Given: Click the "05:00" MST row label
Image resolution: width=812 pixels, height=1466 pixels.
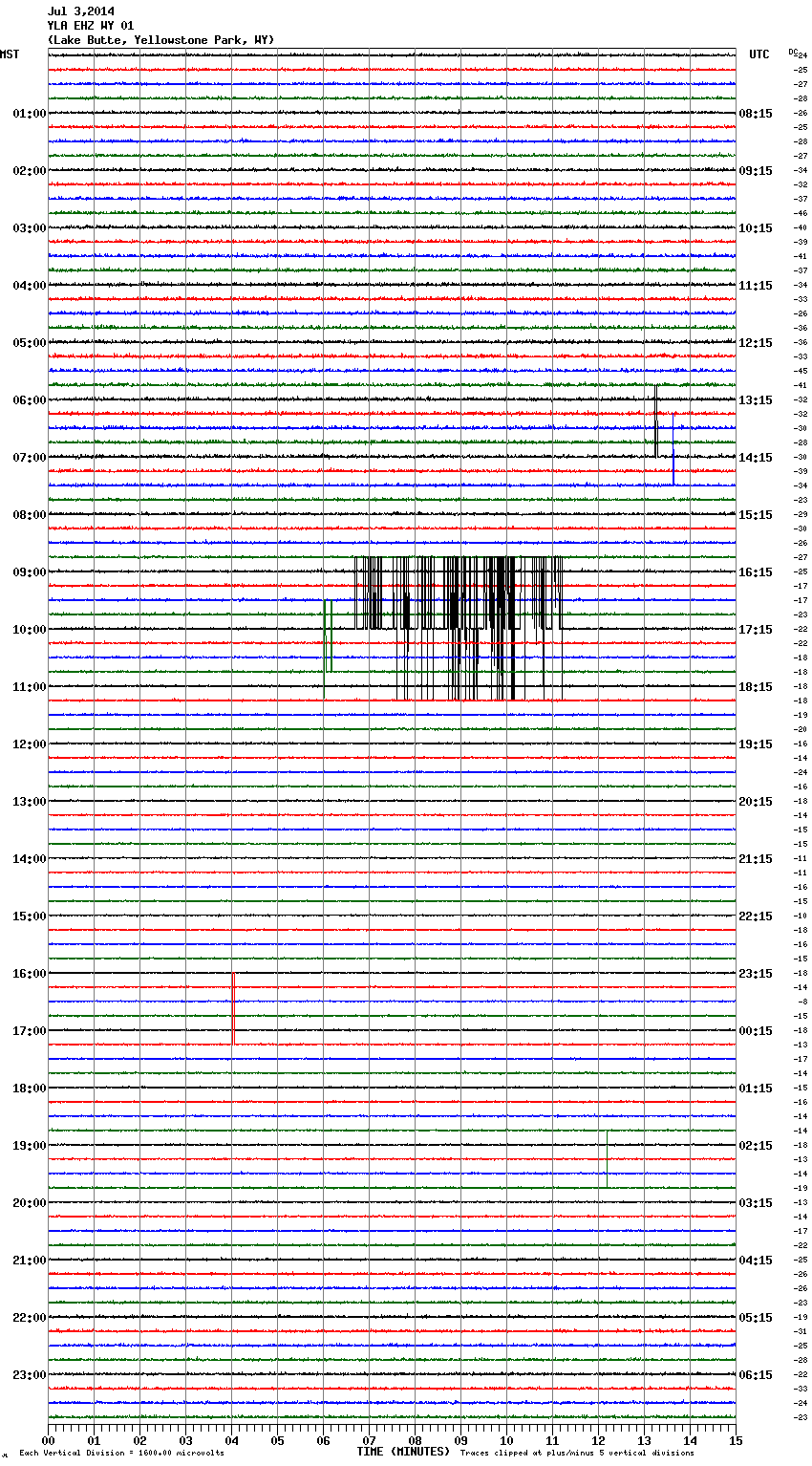Looking at the screenshot, I should click(30, 343).
